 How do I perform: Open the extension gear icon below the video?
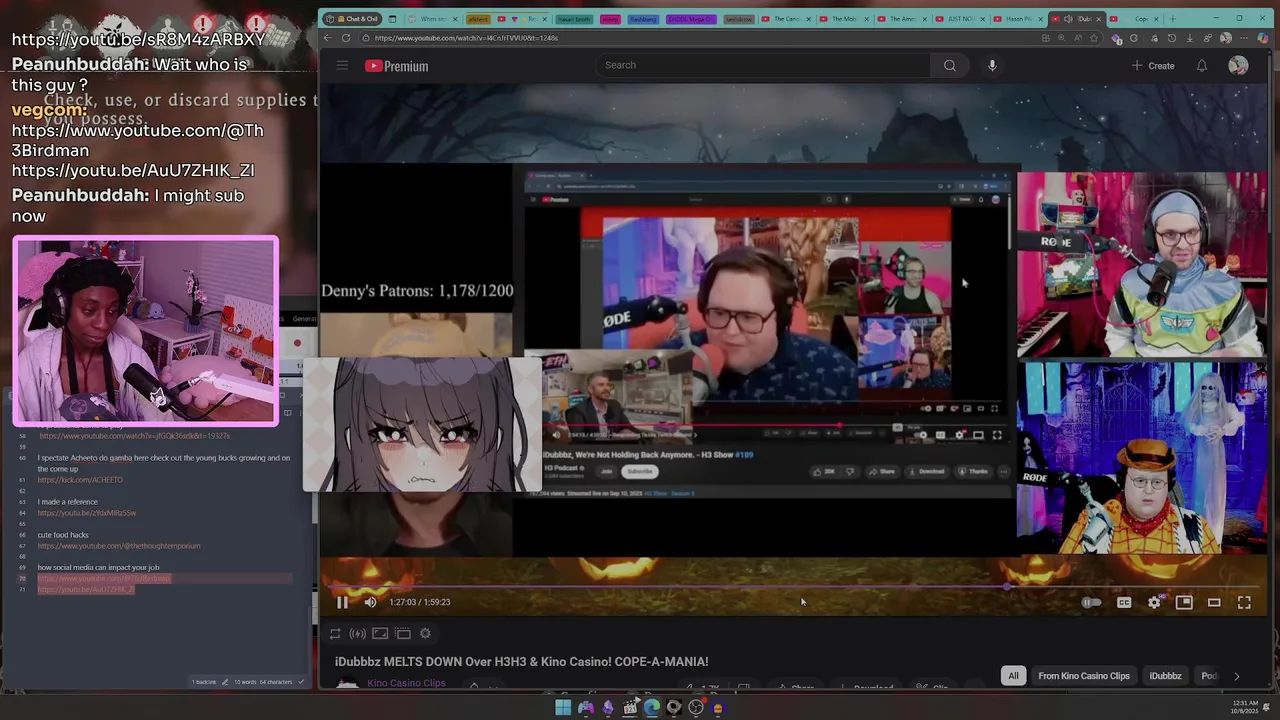(425, 633)
